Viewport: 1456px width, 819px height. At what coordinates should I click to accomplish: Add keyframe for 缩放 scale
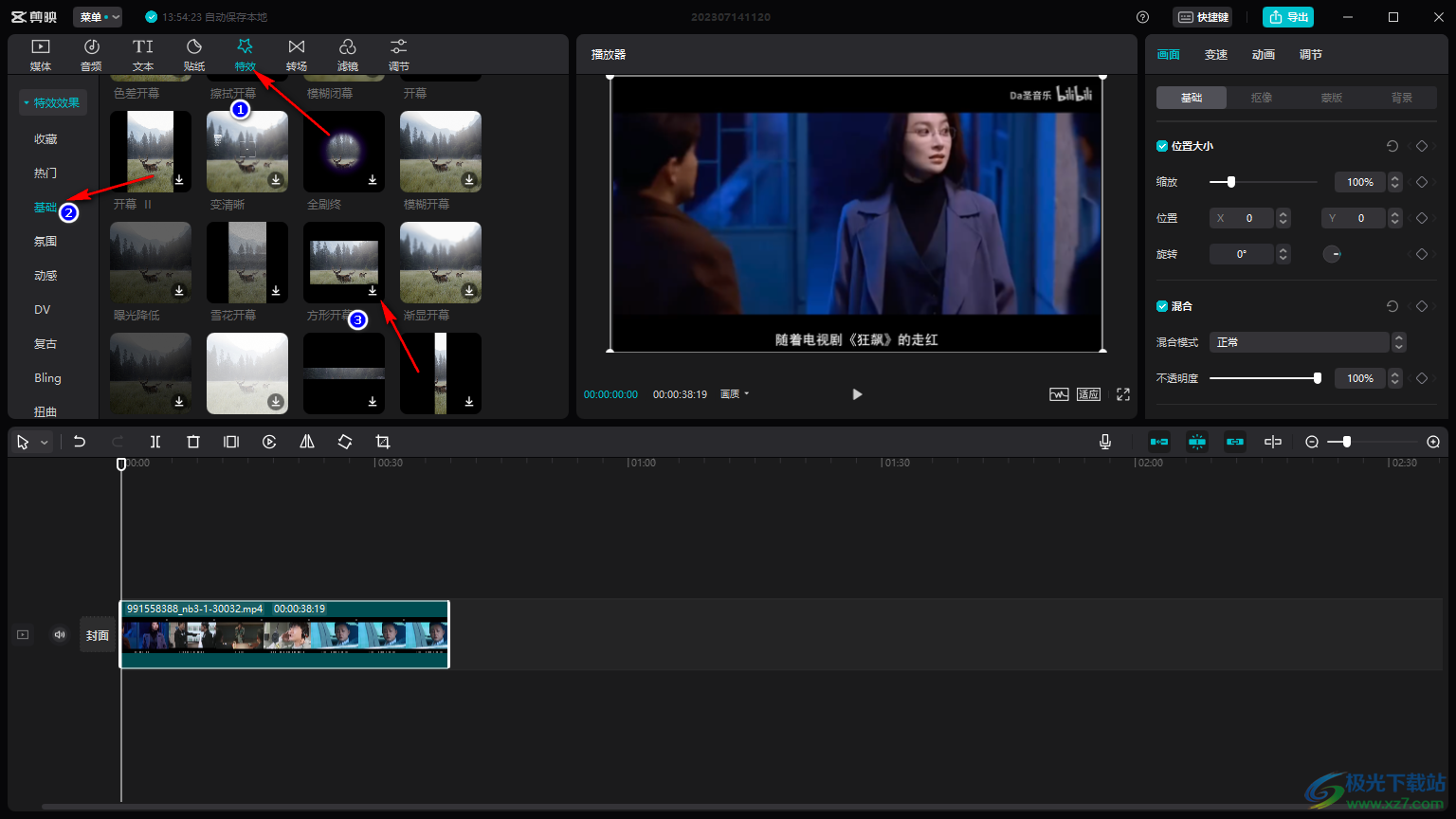tap(1422, 182)
